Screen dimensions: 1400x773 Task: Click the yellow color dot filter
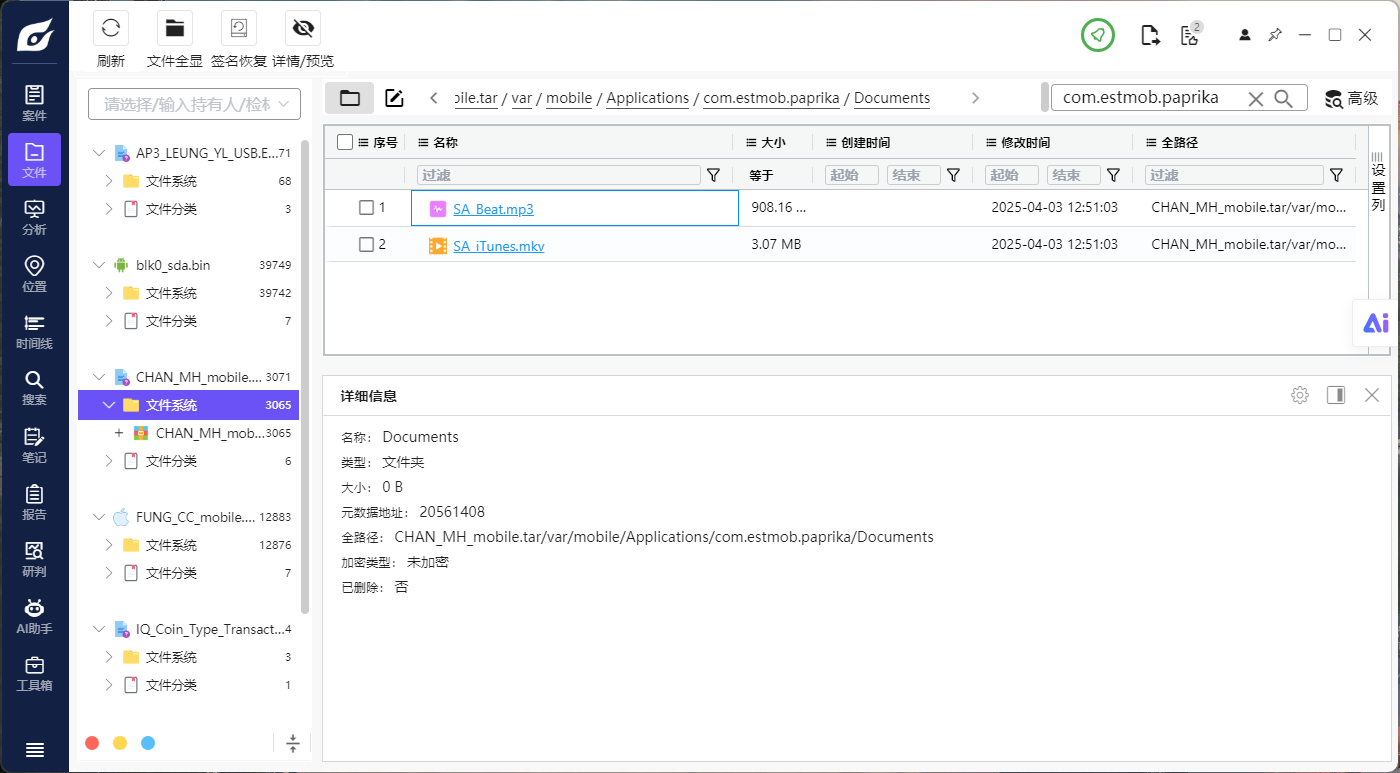point(120,743)
